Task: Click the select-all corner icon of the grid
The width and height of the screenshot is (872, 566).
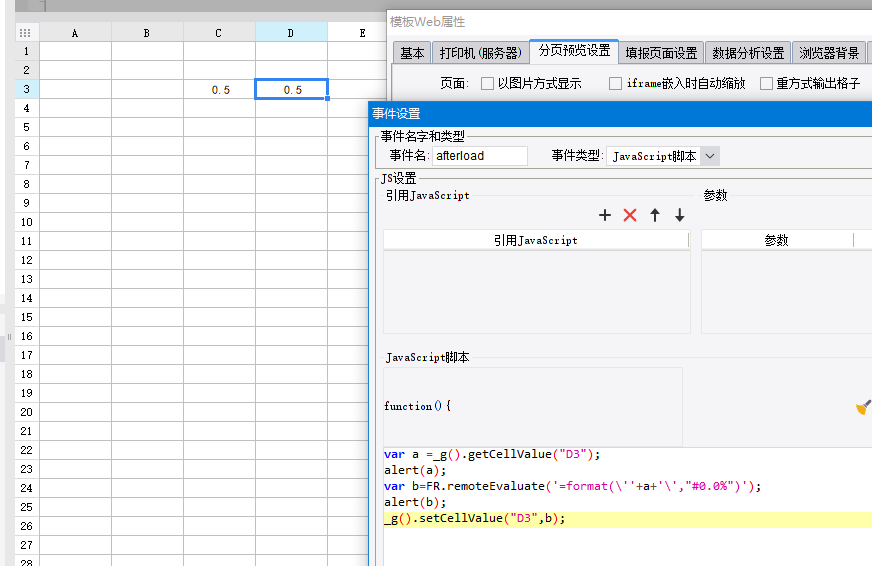Action: (x=25, y=33)
